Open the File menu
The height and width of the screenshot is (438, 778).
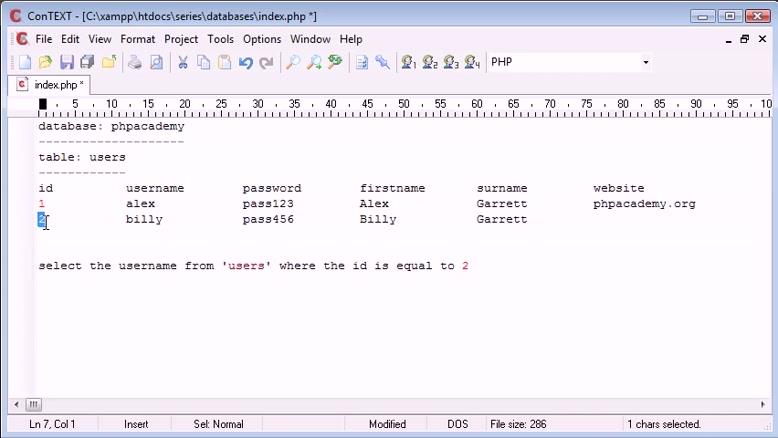point(44,39)
